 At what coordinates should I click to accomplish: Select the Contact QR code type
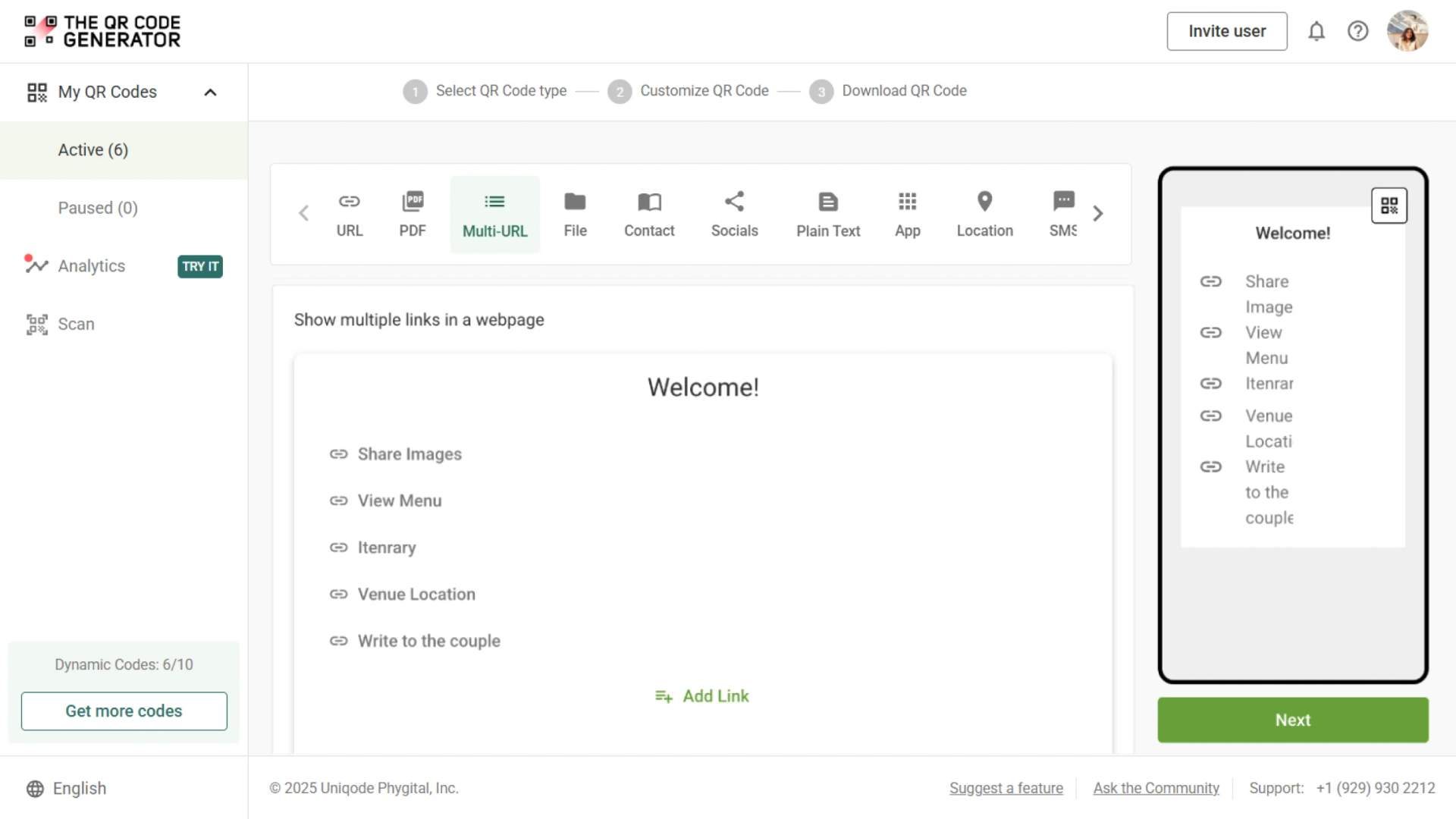point(649,215)
